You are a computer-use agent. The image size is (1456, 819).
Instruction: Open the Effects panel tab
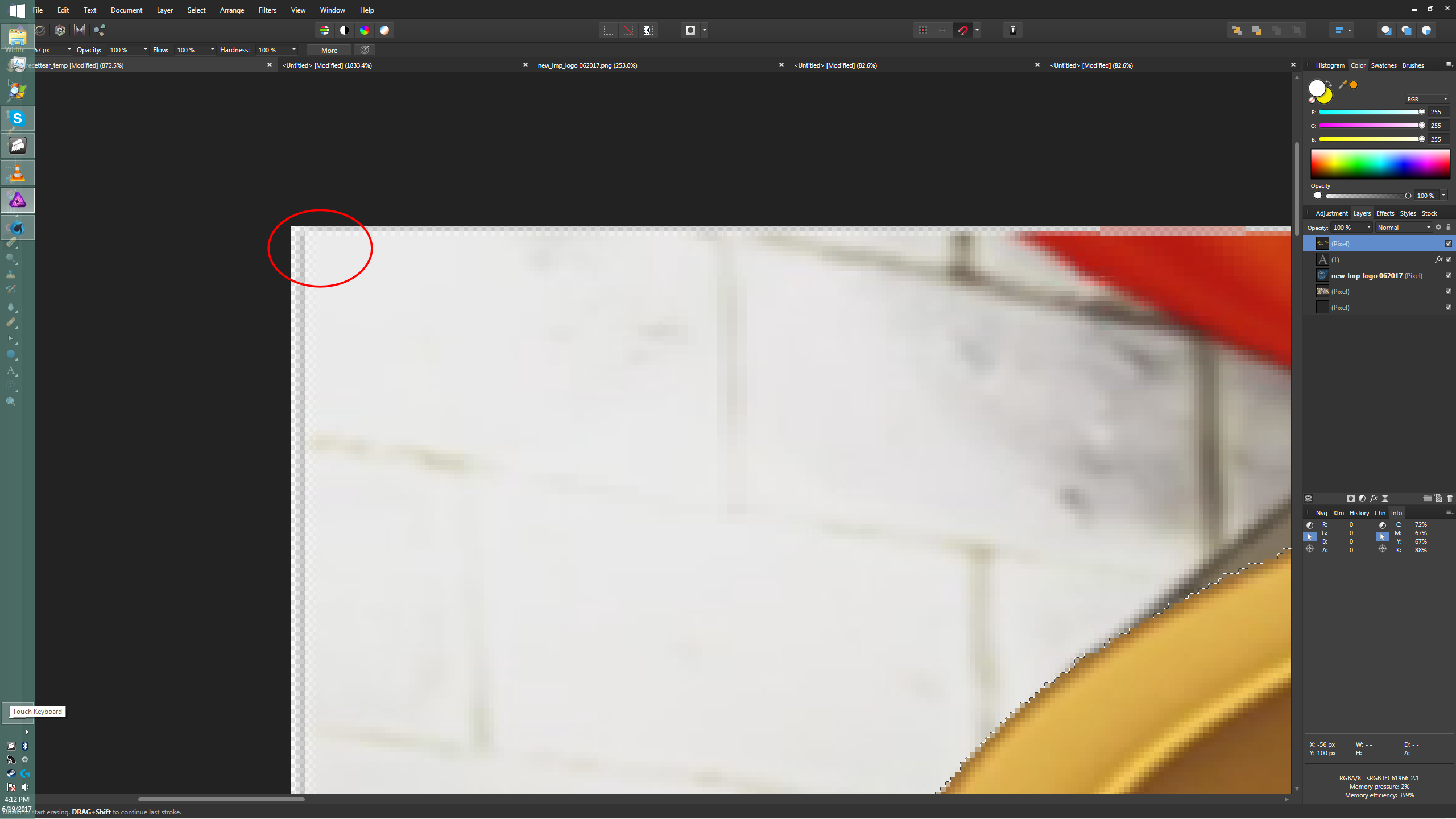(x=1385, y=213)
